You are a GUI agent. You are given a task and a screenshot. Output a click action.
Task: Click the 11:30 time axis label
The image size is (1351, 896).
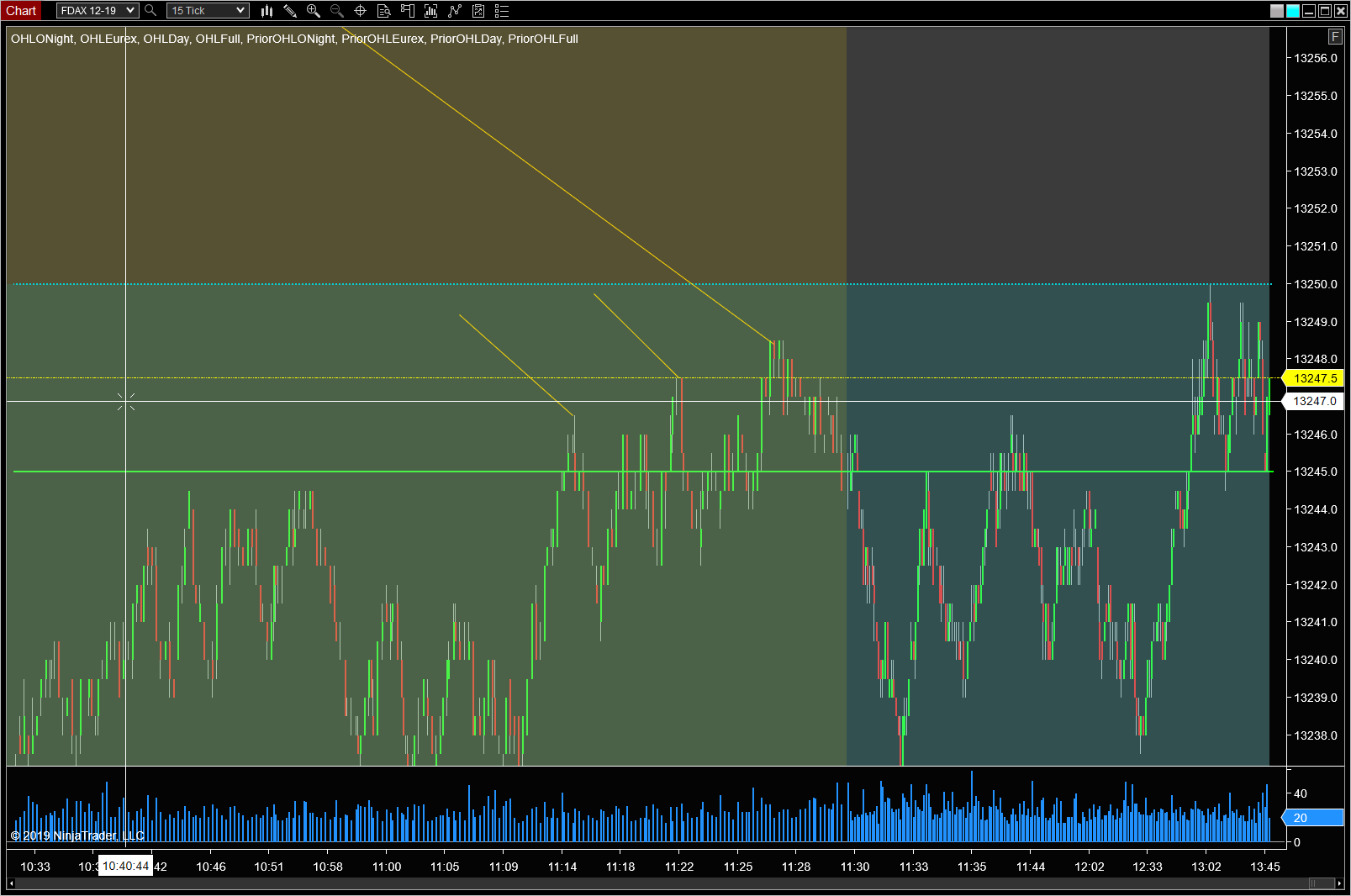click(855, 867)
